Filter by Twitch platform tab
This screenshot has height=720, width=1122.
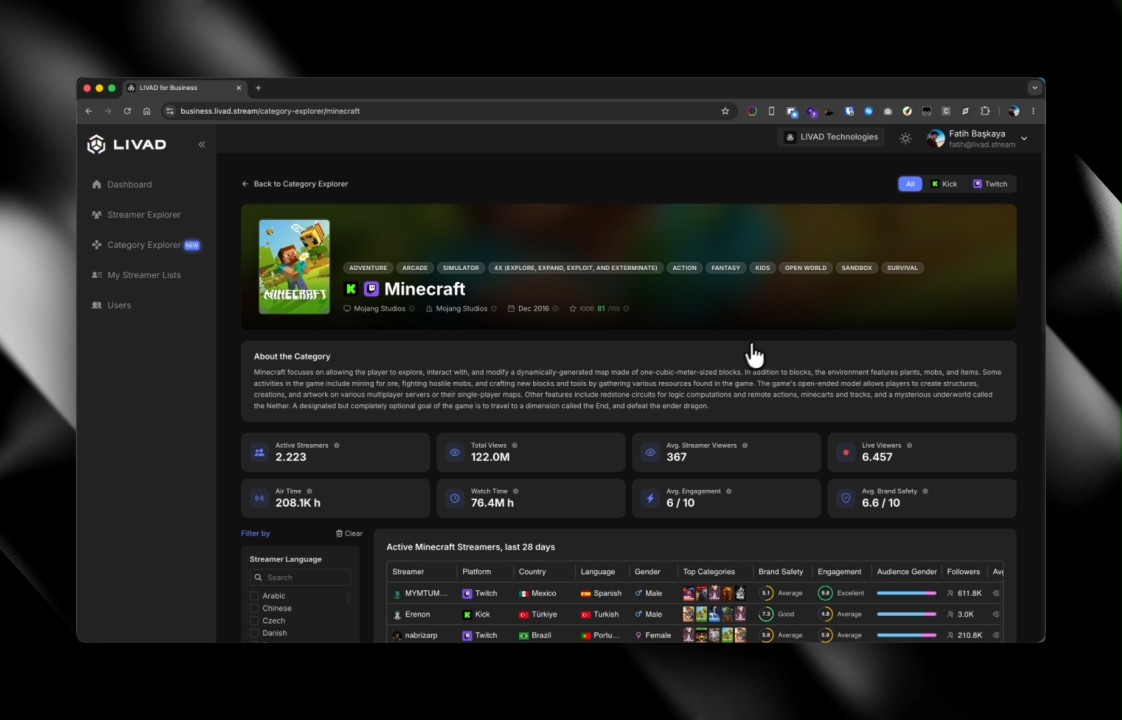coord(990,184)
